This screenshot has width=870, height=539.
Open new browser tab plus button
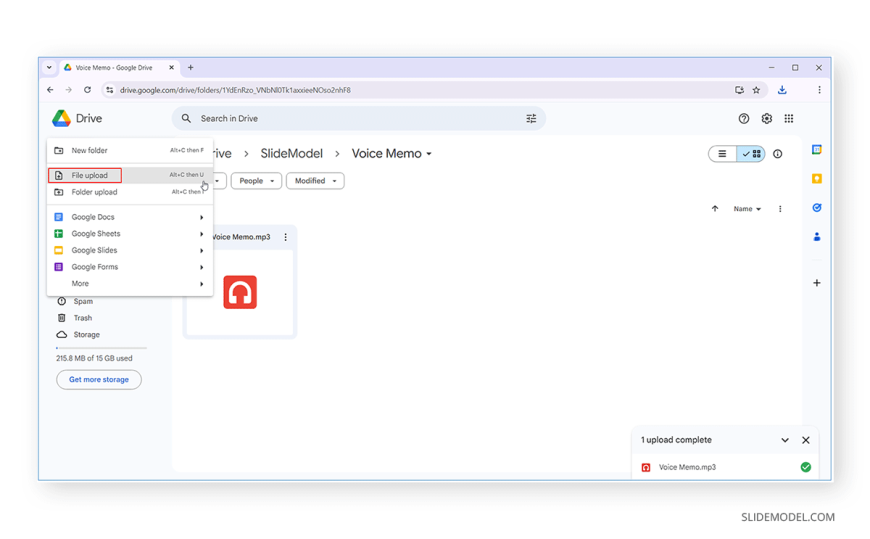pos(190,67)
